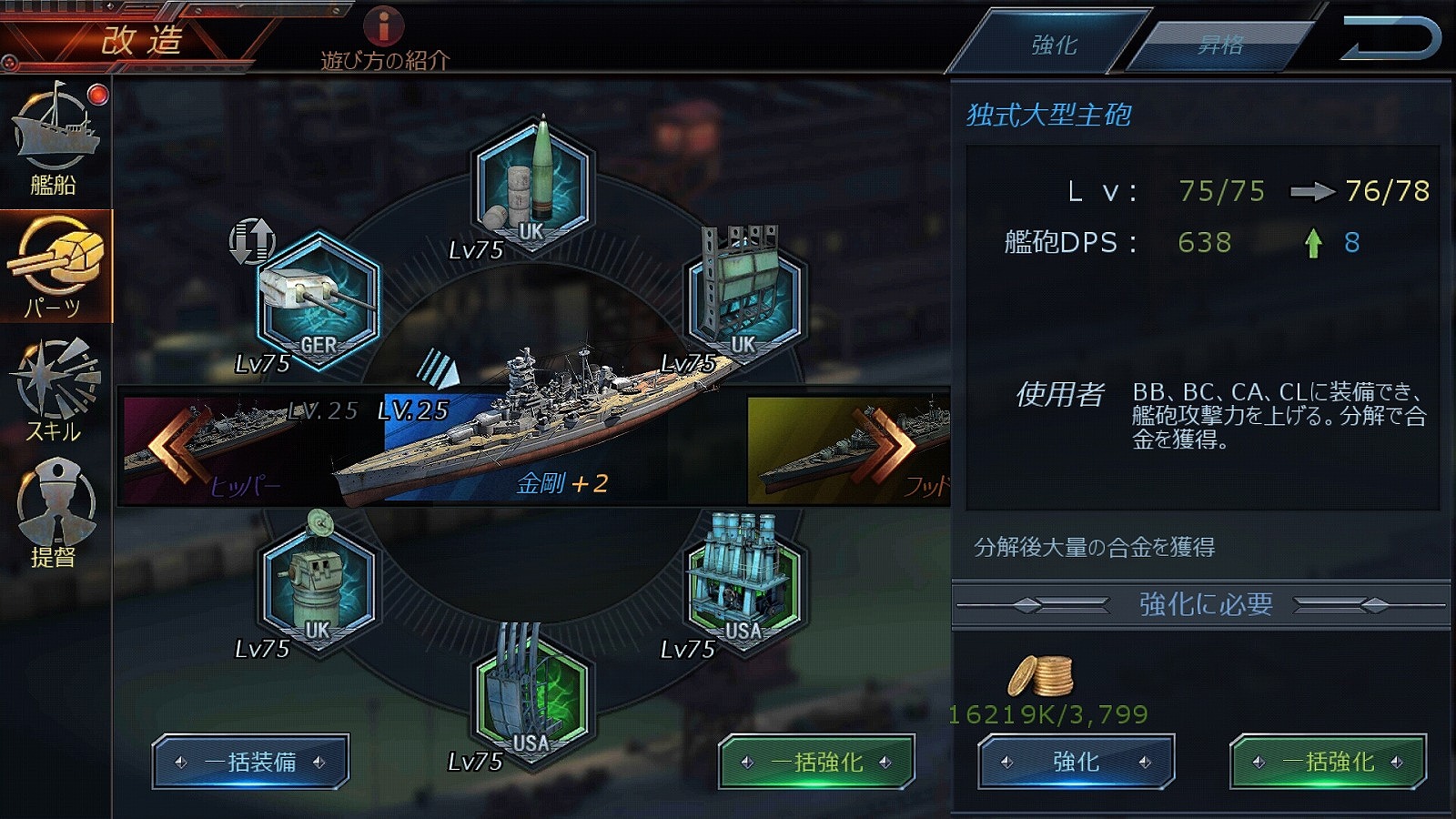Open the 遊び方の紹介 info icon
Viewport: 1456px width, 819px height.
pos(384,26)
